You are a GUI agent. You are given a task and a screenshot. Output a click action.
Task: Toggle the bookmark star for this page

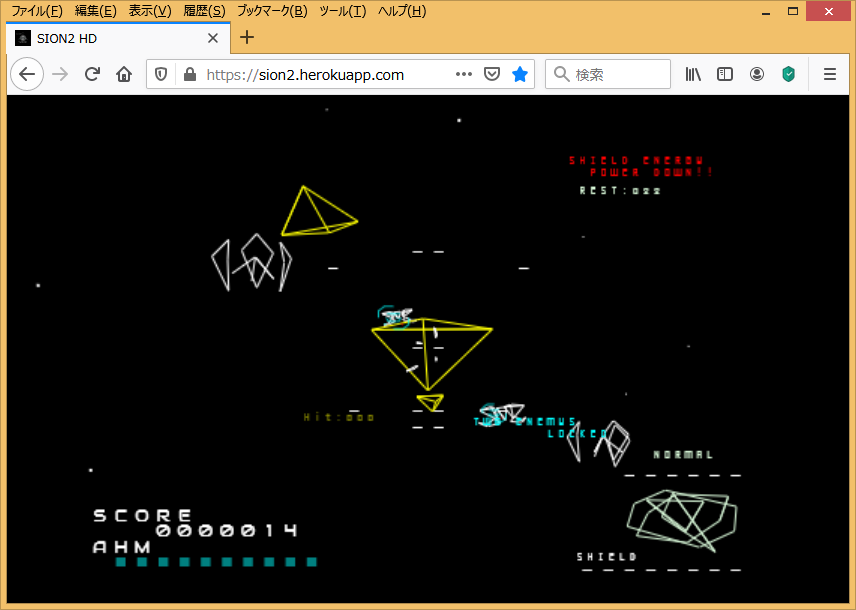[520, 74]
